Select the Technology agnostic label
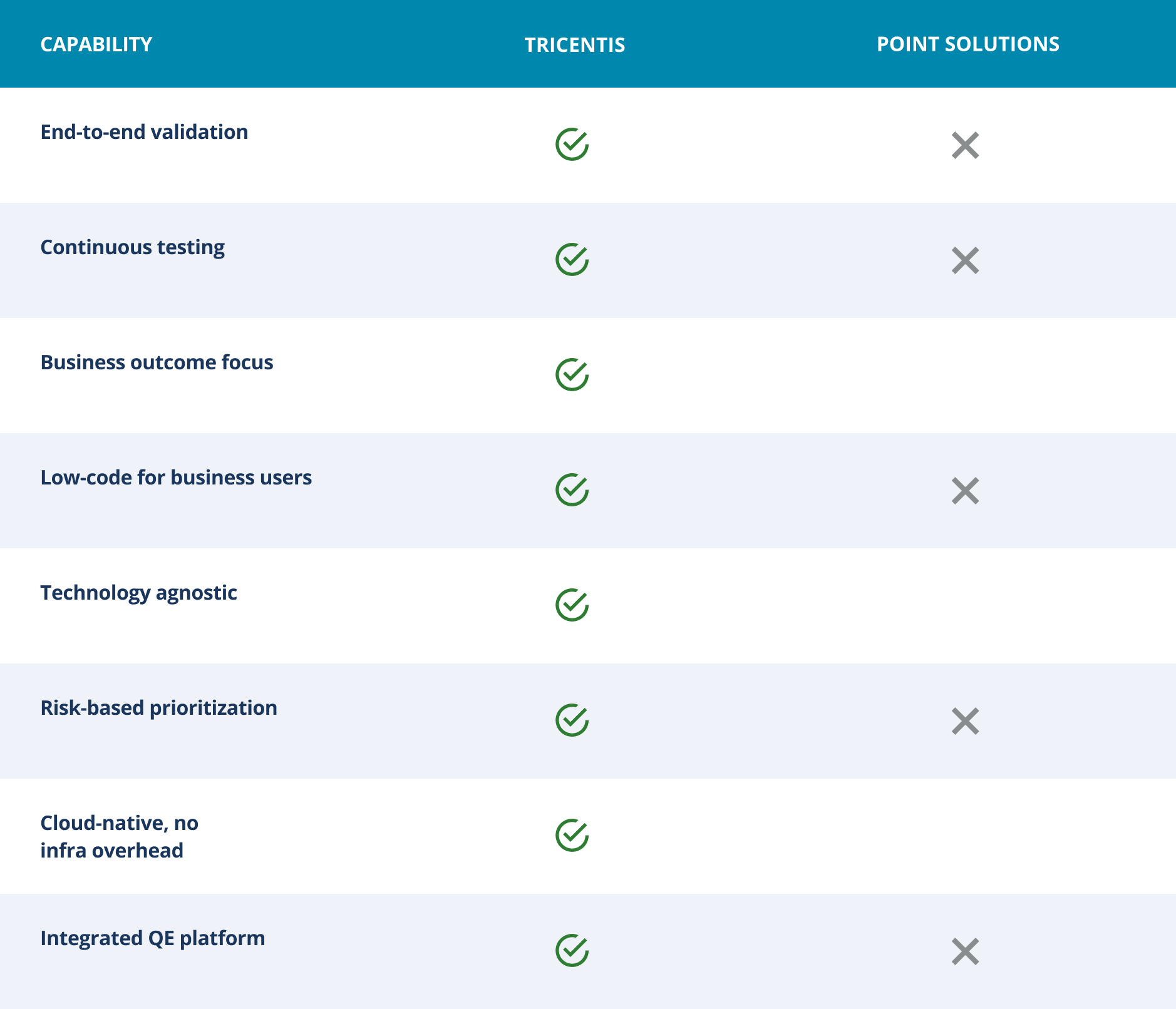 (x=138, y=593)
